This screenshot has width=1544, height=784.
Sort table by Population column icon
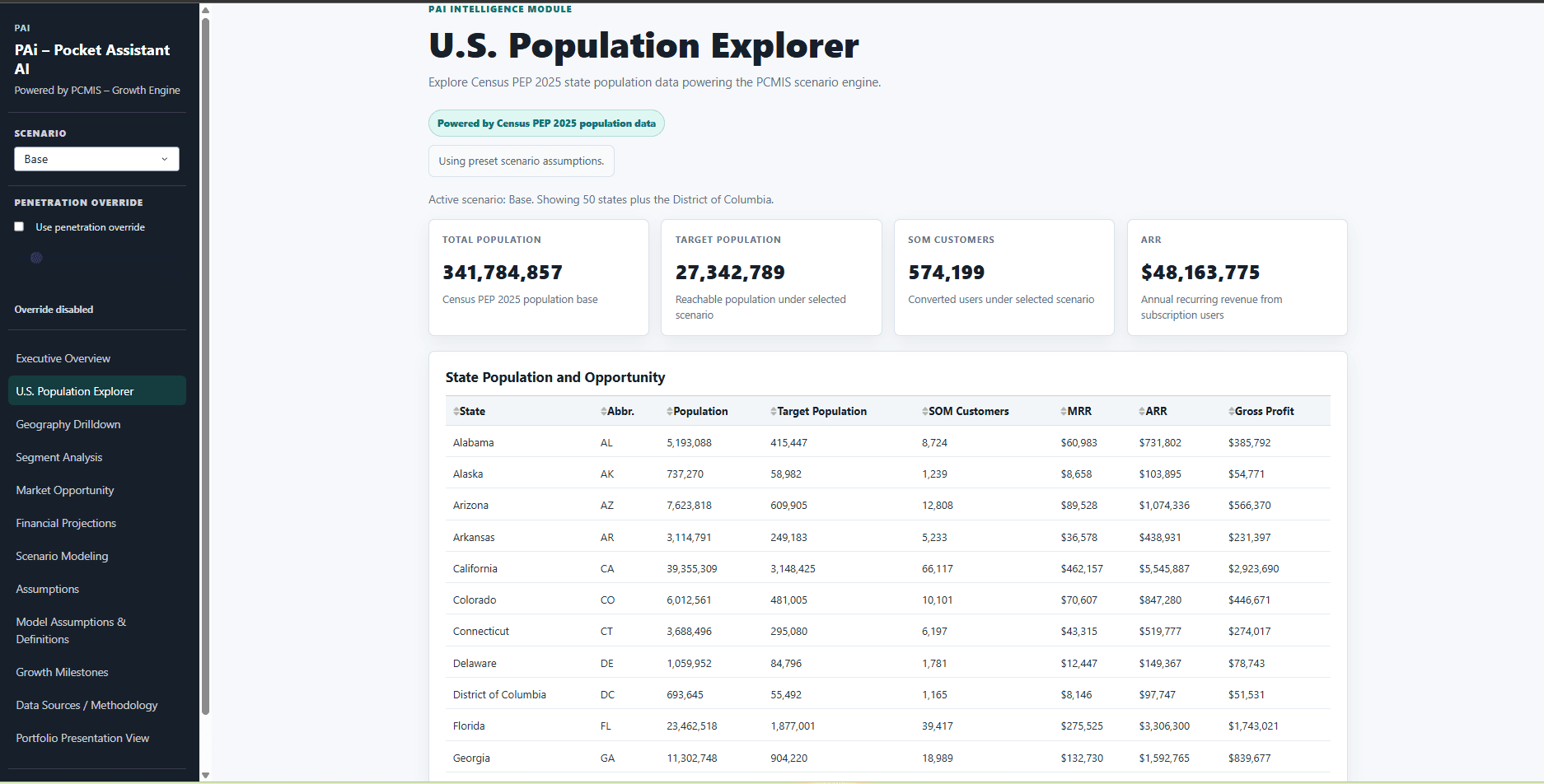click(670, 411)
